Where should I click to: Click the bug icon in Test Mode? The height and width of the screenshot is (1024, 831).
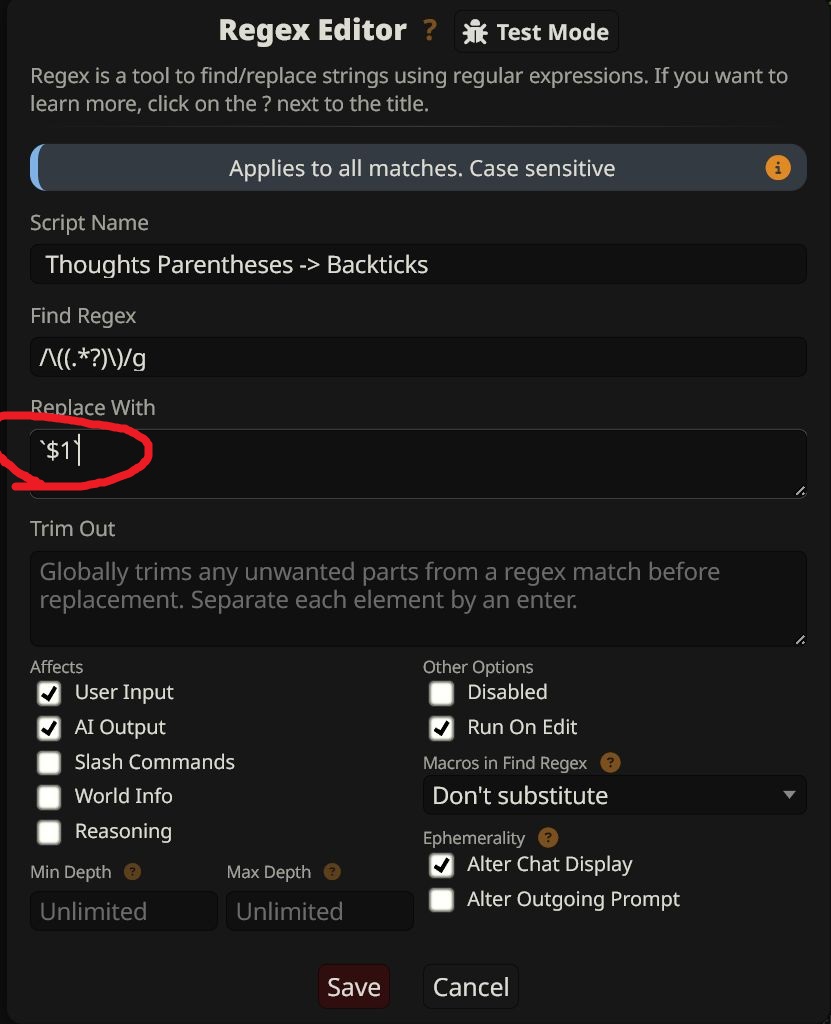pos(476,32)
